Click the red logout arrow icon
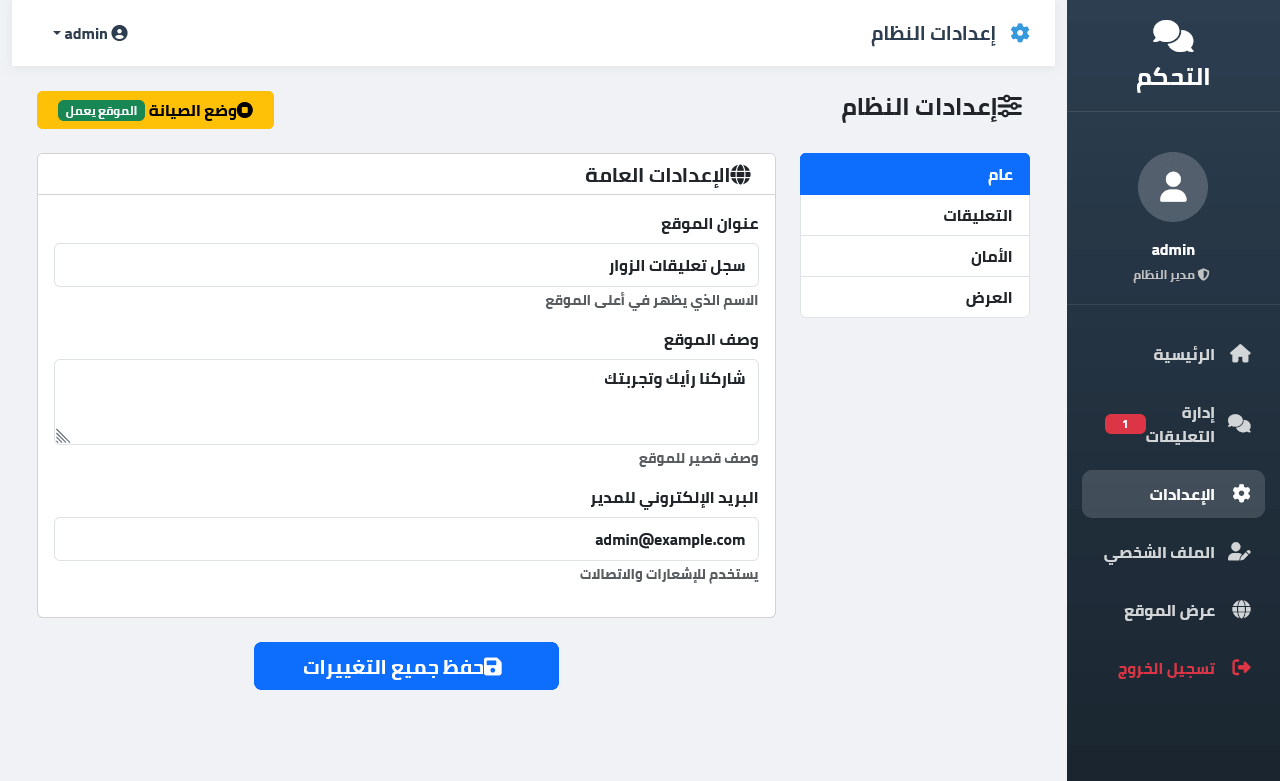Image resolution: width=1280 pixels, height=781 pixels. pos(1241,668)
